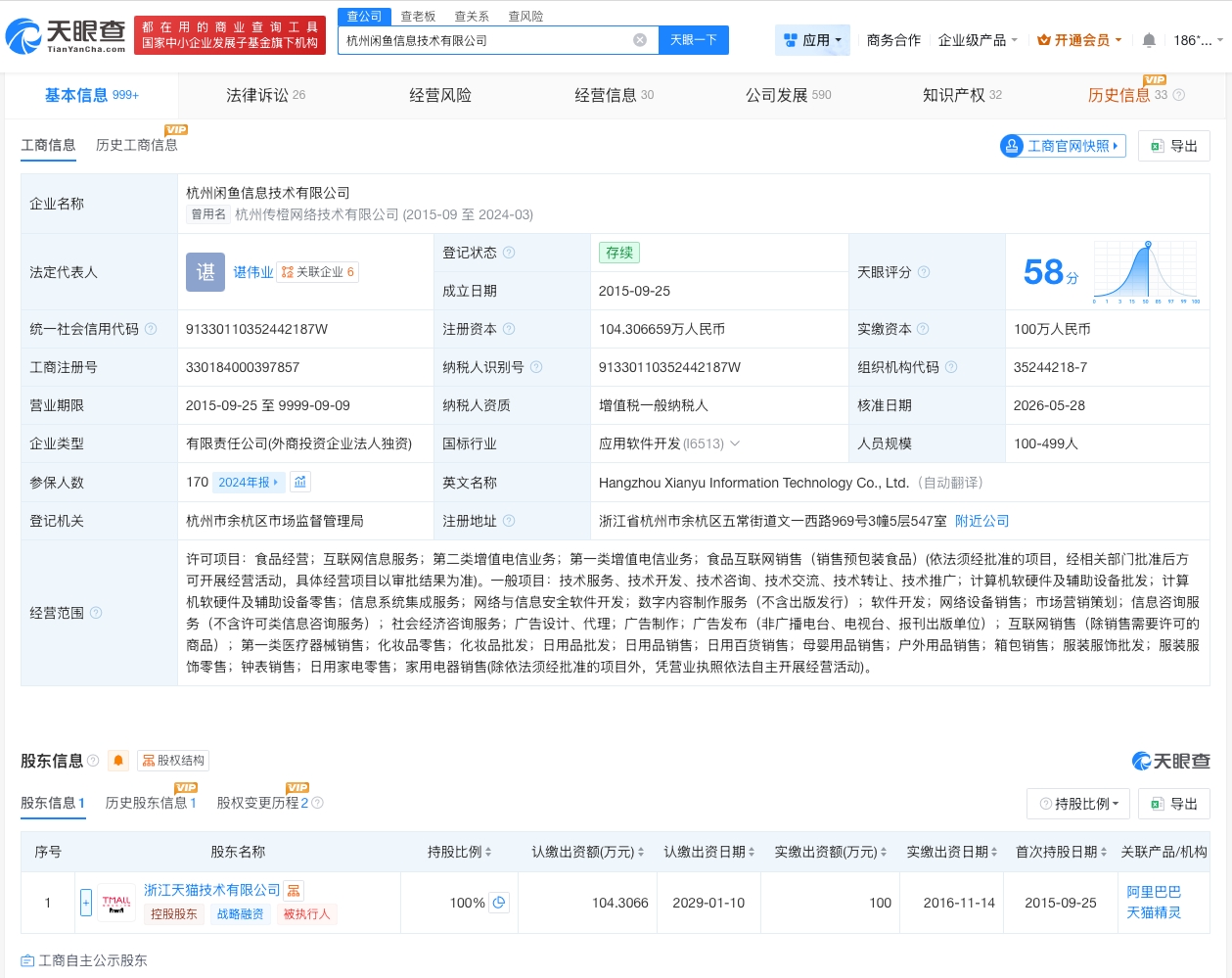Open 附近公司 nearby companies link
1232x978 pixels.
(981, 521)
